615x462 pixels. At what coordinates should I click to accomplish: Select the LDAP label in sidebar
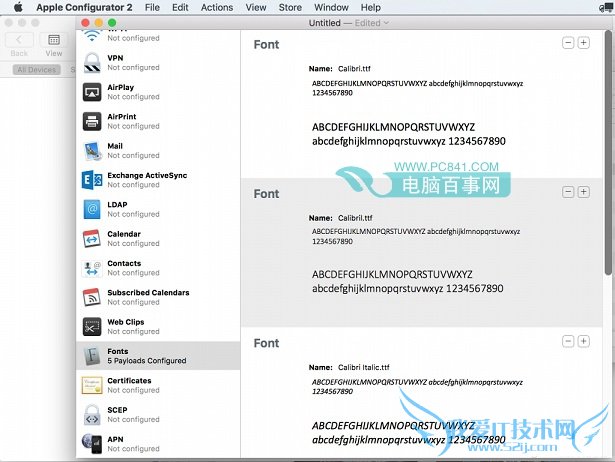click(117, 205)
